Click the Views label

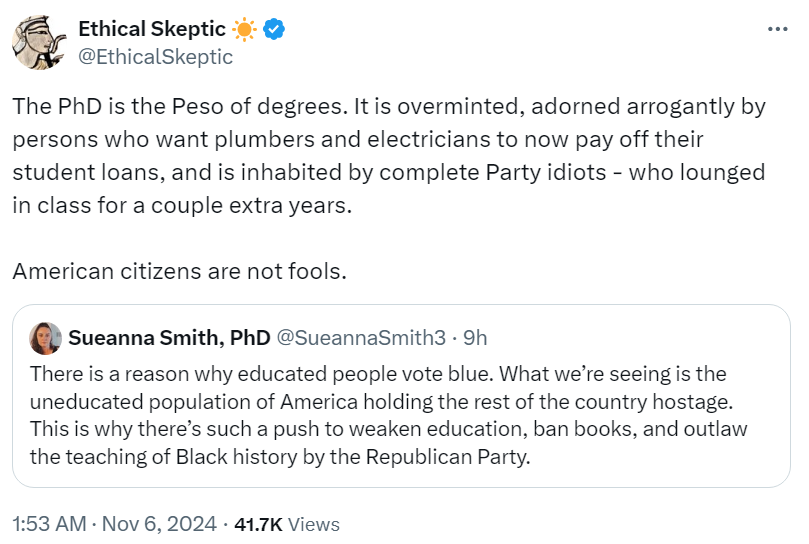[314, 523]
